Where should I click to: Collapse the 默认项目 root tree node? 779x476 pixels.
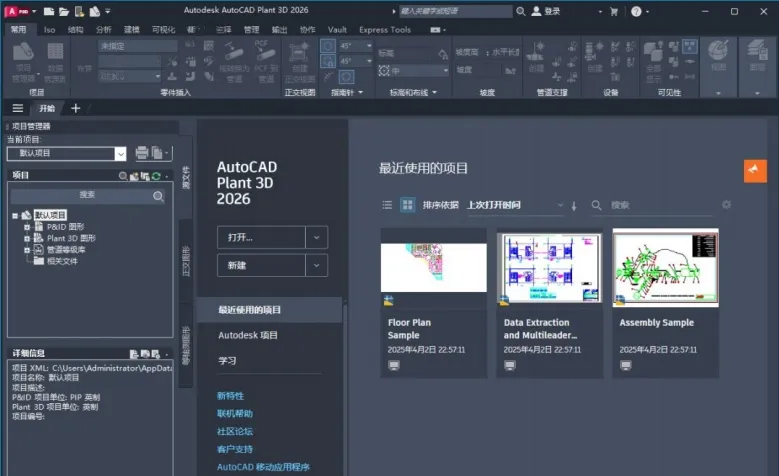coord(15,216)
